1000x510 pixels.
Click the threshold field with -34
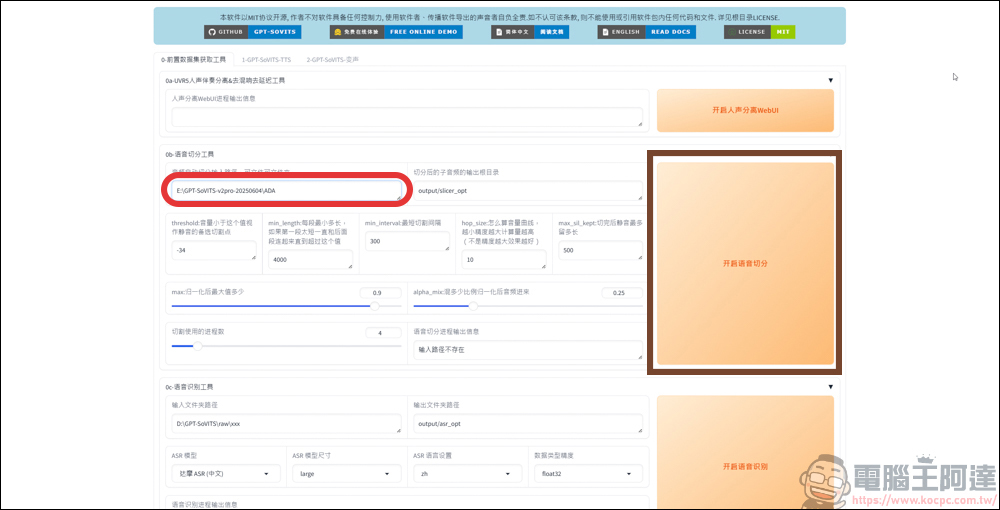coord(214,251)
